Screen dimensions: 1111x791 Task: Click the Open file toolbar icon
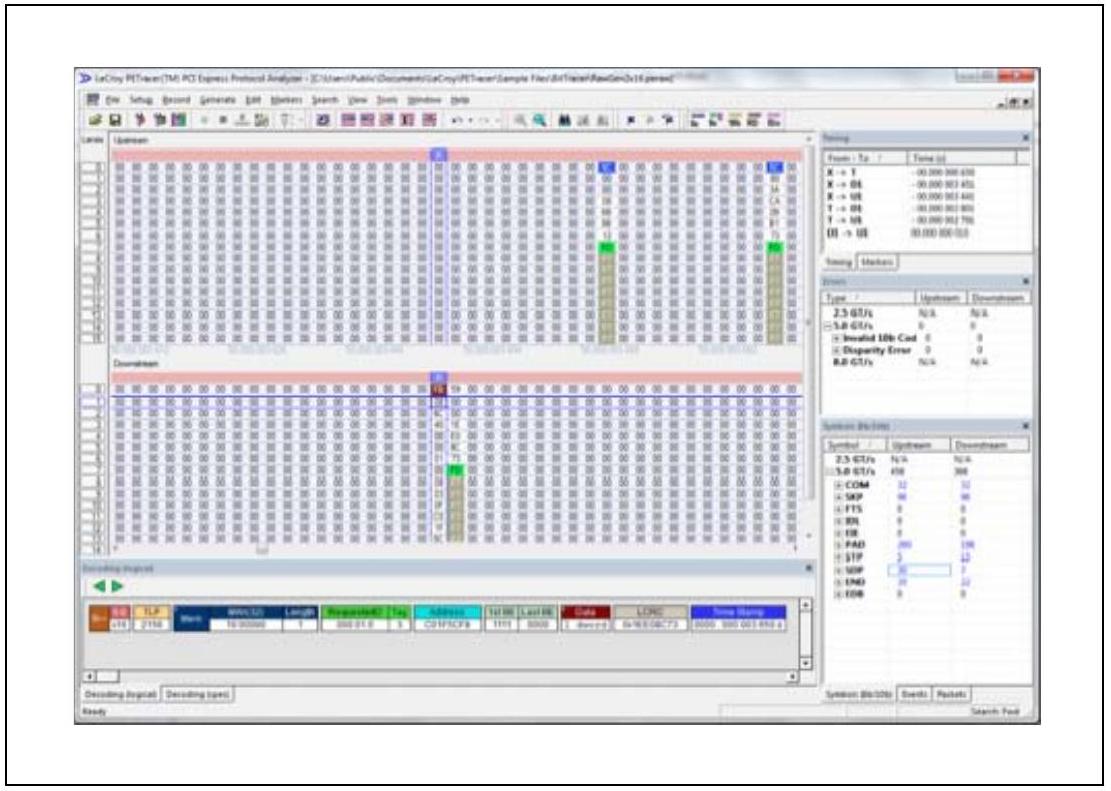pos(96,120)
